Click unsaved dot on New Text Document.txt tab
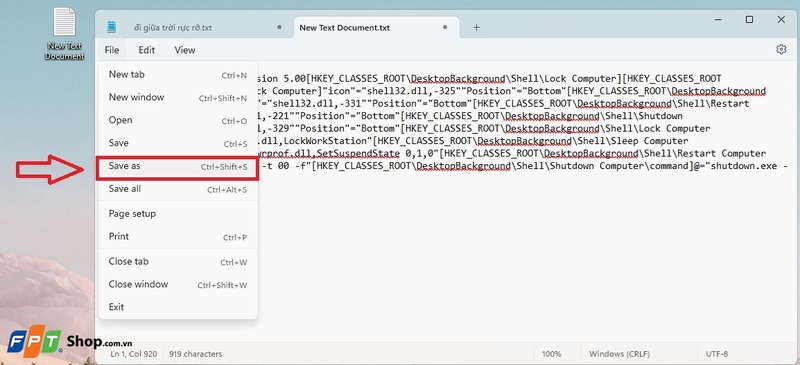 click(445, 28)
